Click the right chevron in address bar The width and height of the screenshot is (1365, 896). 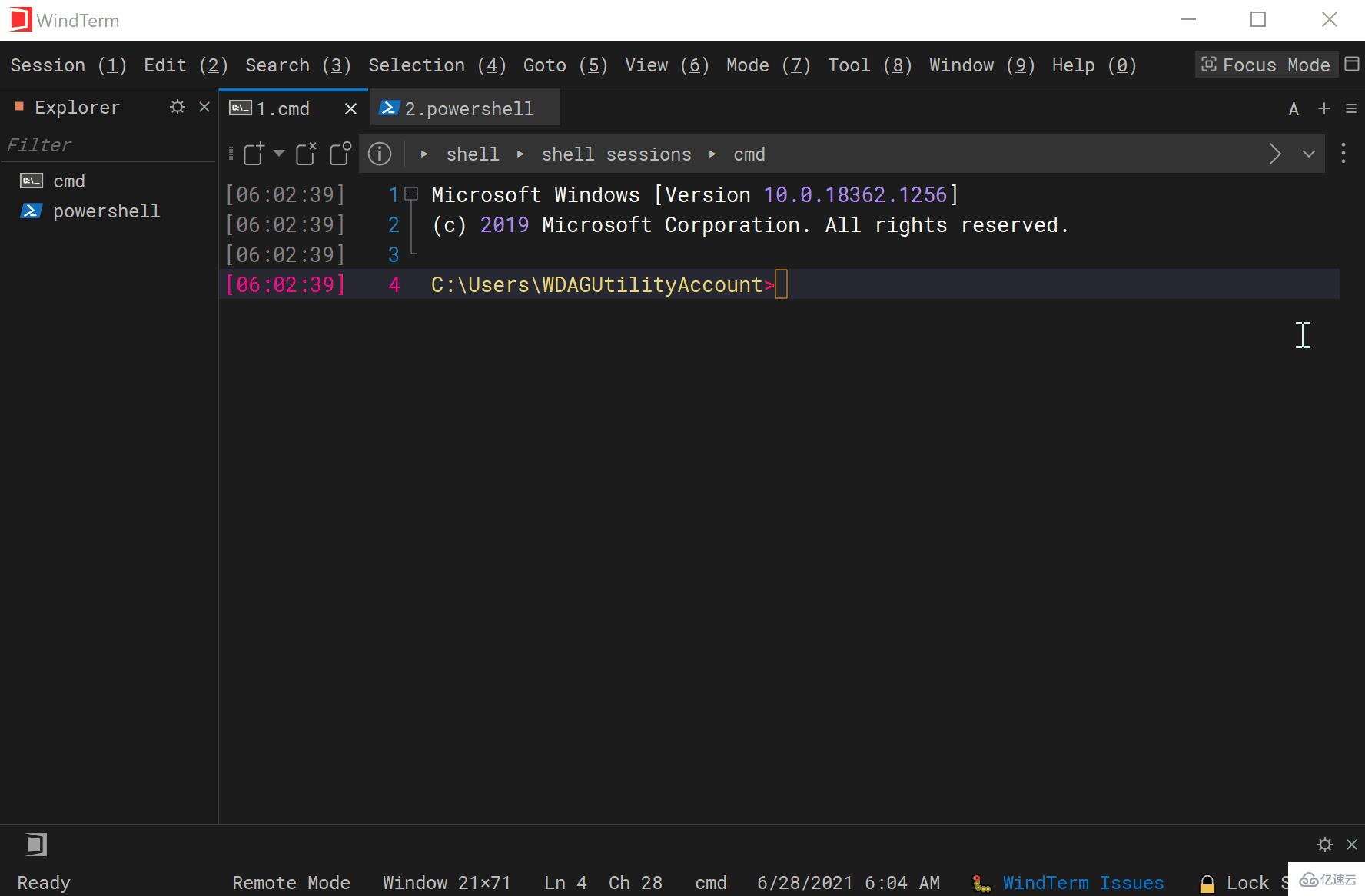pos(1275,154)
